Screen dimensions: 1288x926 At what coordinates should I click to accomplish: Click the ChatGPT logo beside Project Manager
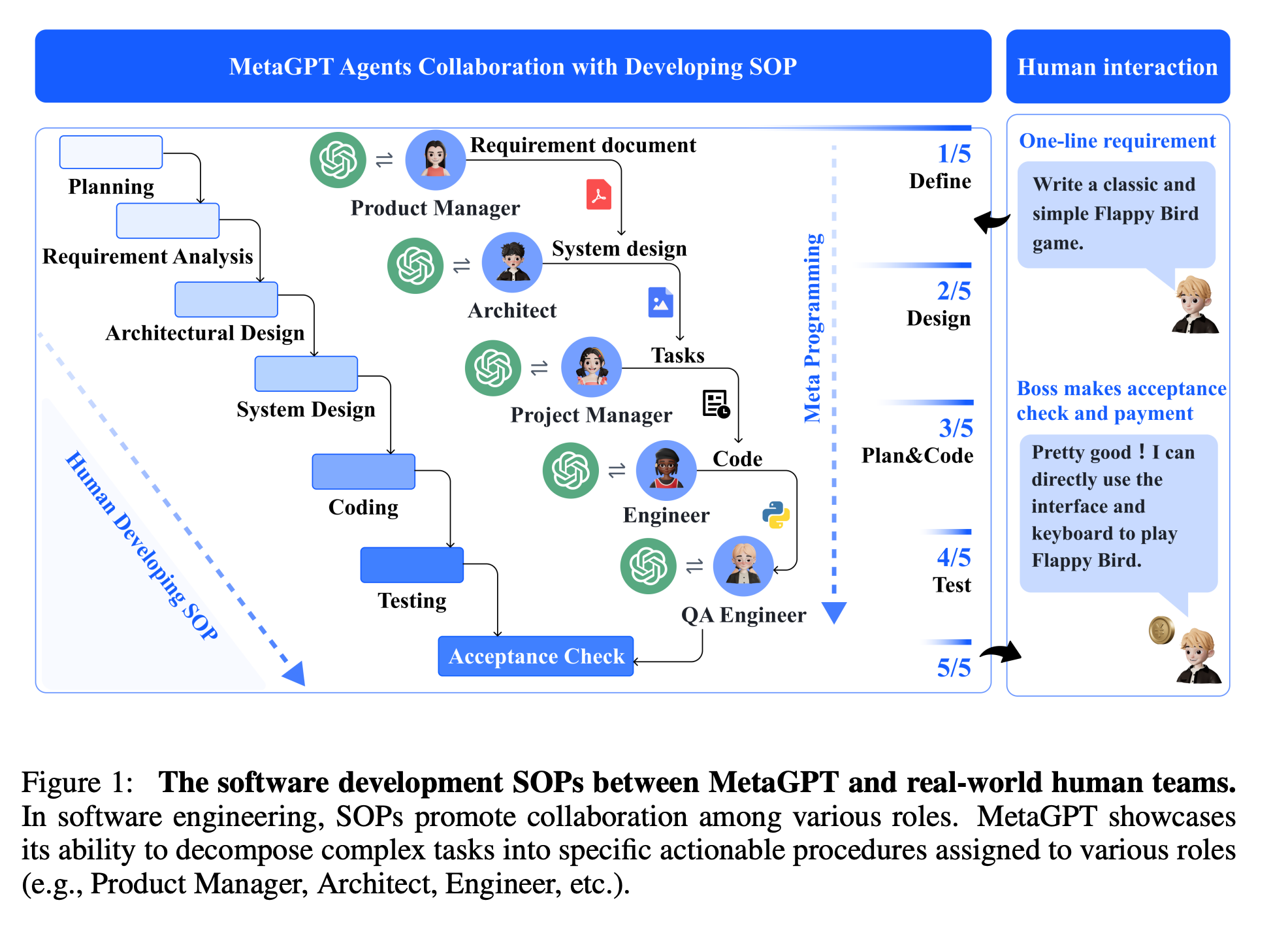click(493, 368)
